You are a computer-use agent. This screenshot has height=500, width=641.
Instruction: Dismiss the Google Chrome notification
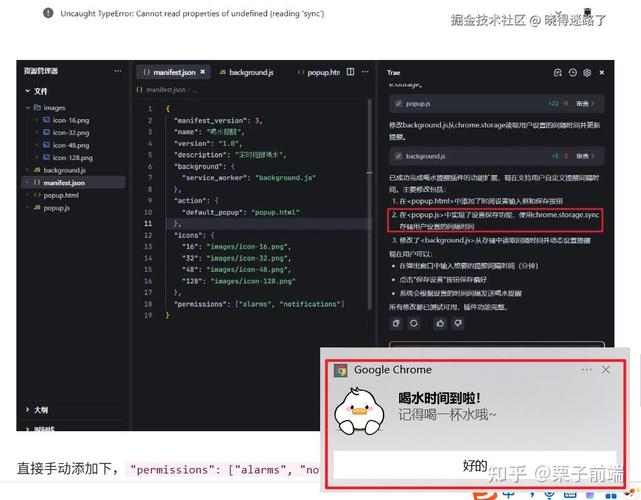coord(605,370)
